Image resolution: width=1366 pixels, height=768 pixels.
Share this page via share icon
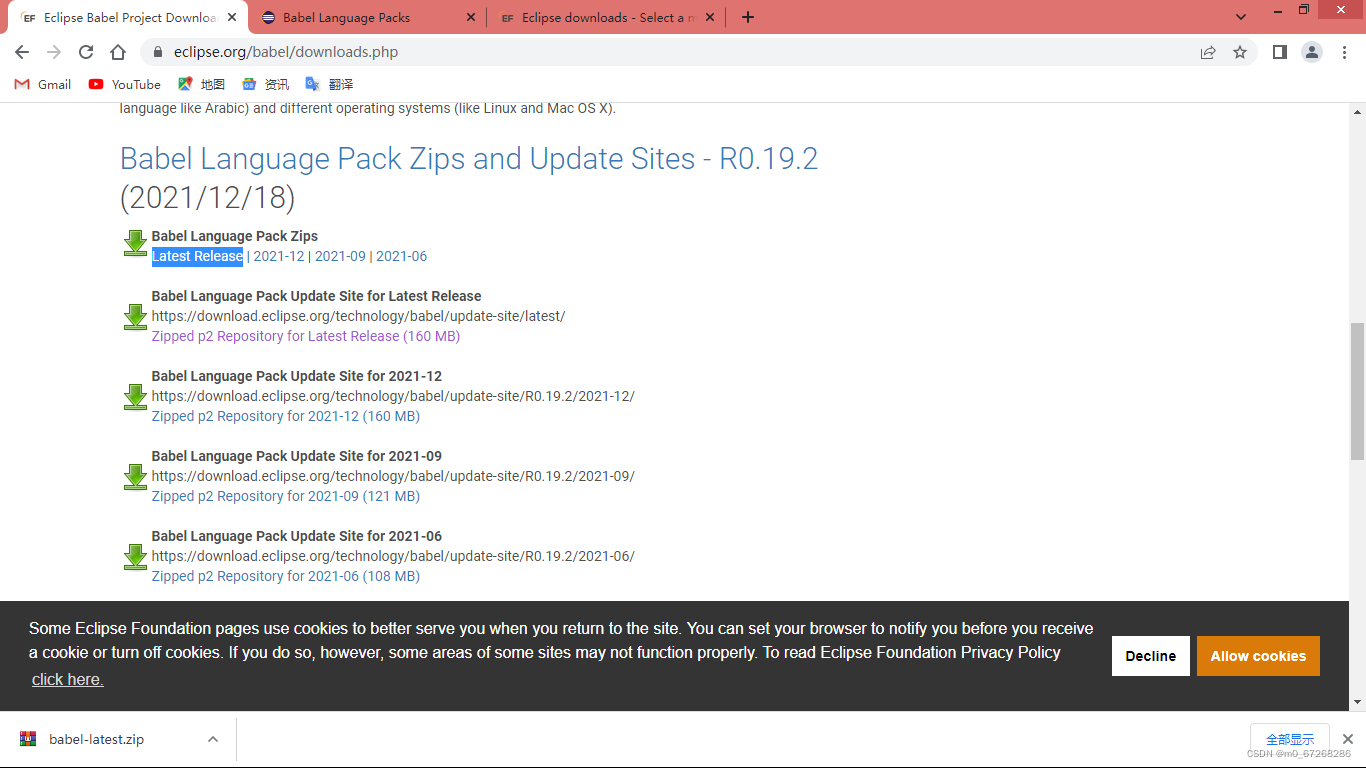click(x=1208, y=52)
